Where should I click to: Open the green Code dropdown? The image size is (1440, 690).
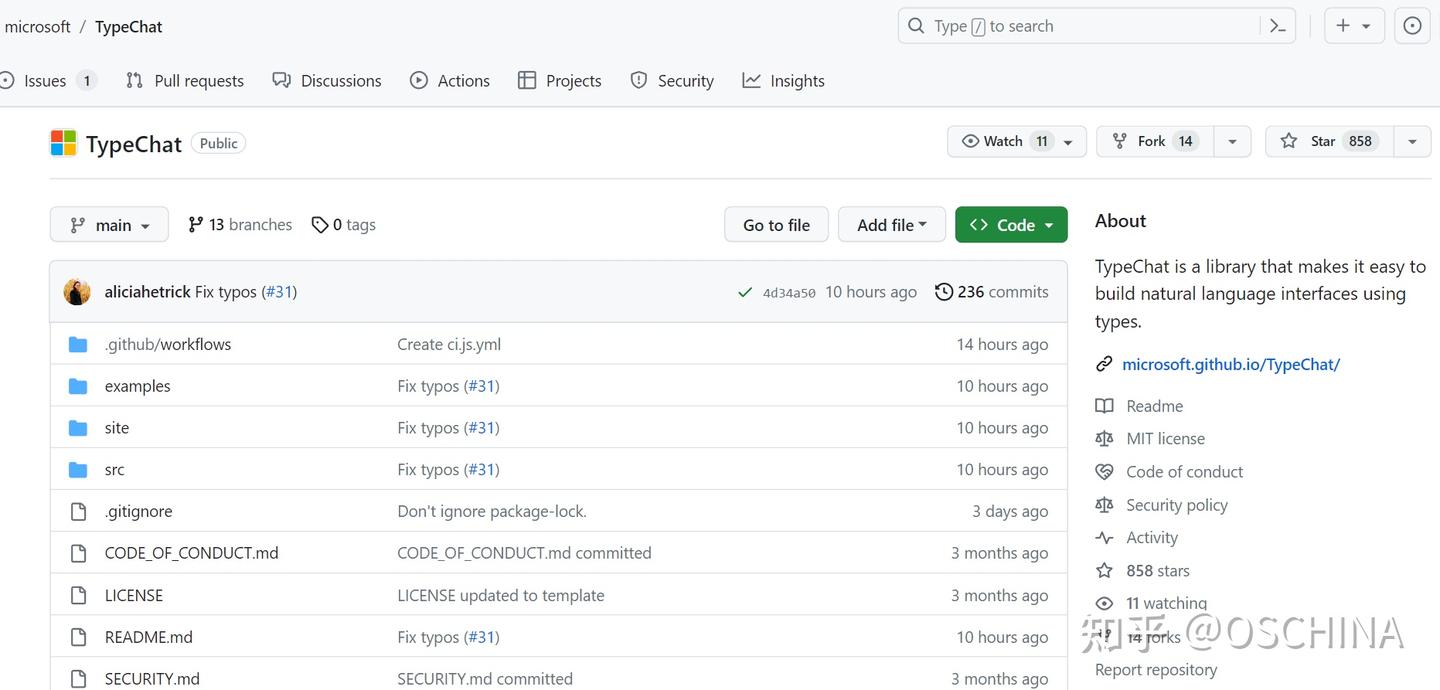pos(1011,225)
